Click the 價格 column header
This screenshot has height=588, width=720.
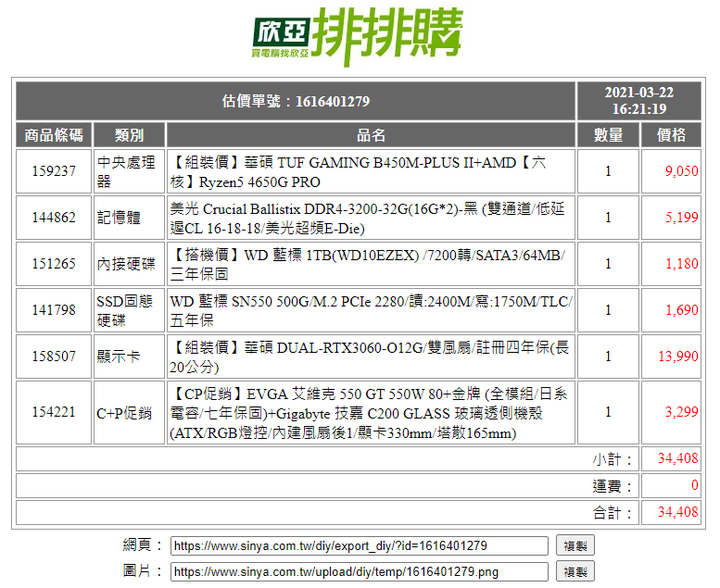(x=671, y=135)
